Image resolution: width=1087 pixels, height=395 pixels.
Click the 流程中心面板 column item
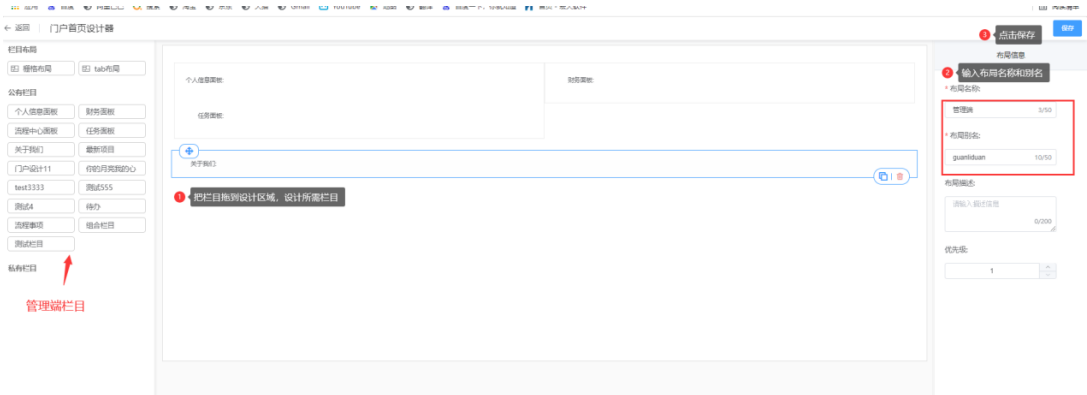coord(41,130)
